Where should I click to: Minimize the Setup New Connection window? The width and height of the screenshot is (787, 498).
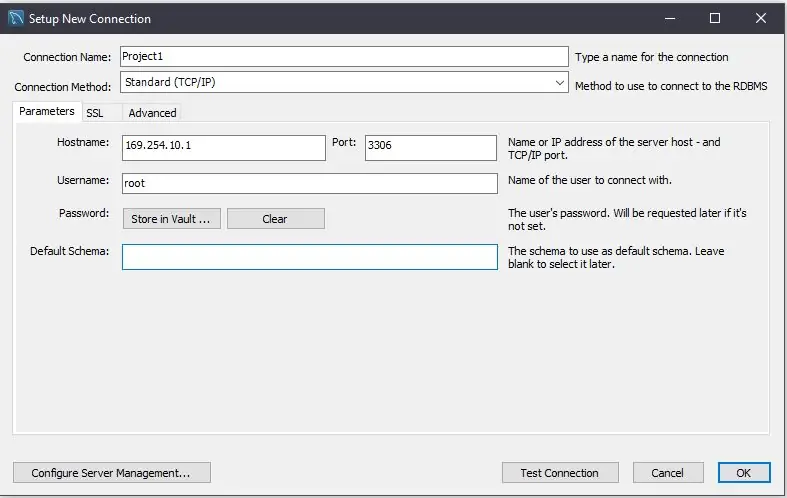click(x=670, y=19)
